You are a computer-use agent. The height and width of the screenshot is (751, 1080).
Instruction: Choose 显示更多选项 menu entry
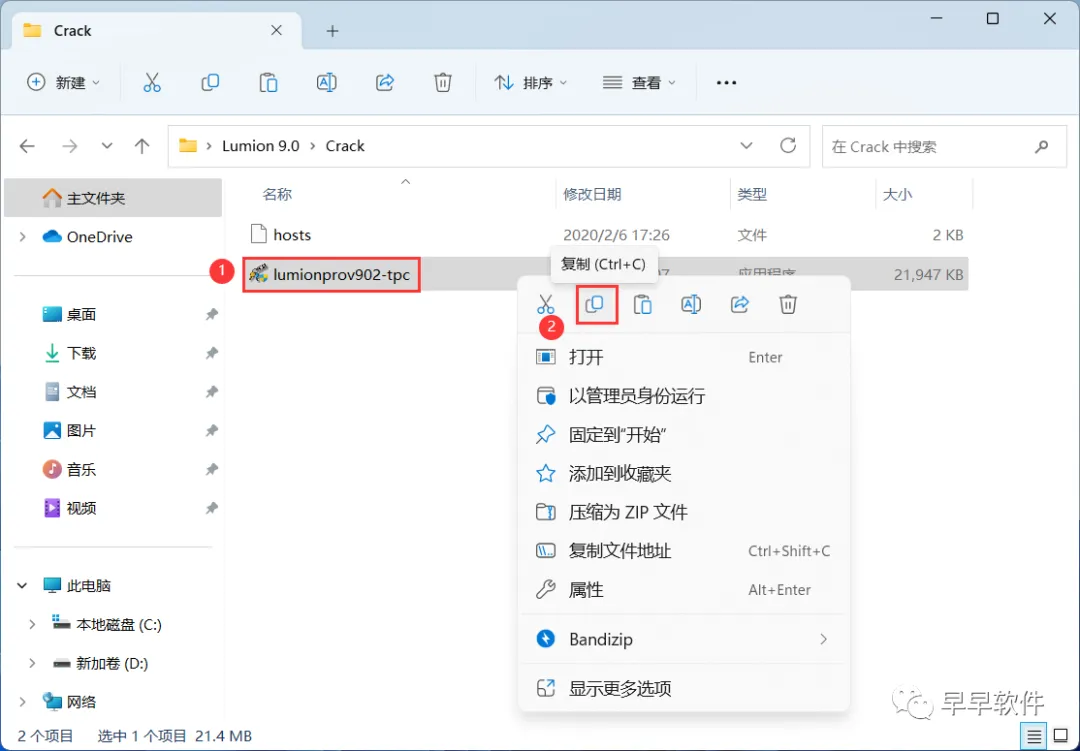(x=683, y=688)
